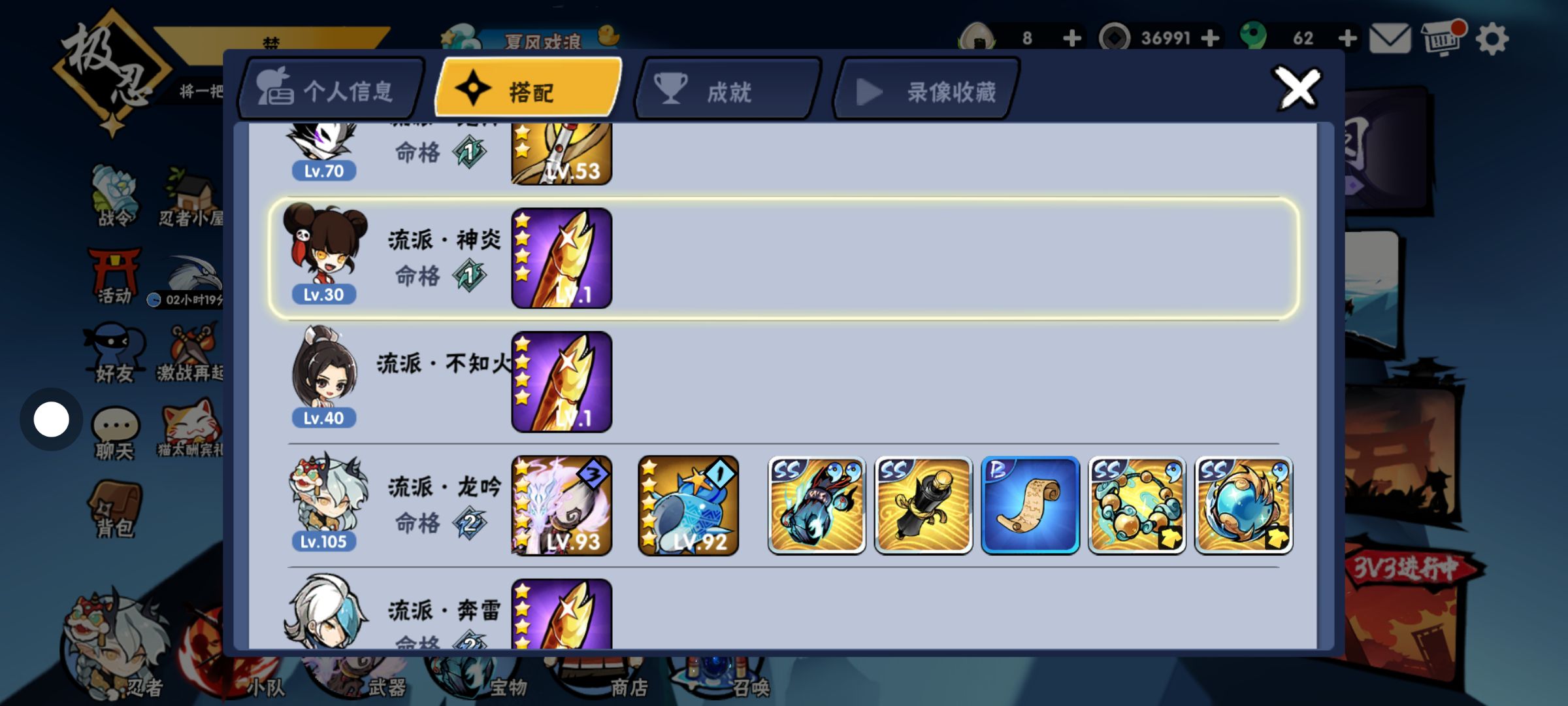Image resolution: width=1568 pixels, height=706 pixels.
Task: Close the profile panel with X
Action: coord(1298,88)
